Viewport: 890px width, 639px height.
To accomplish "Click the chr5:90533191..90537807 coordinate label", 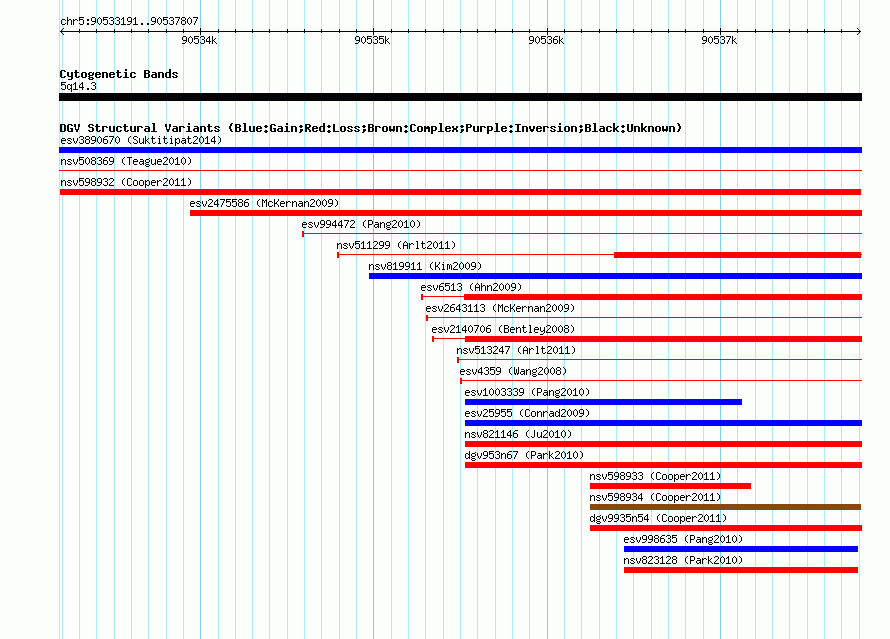I will pyautogui.click(x=129, y=22).
